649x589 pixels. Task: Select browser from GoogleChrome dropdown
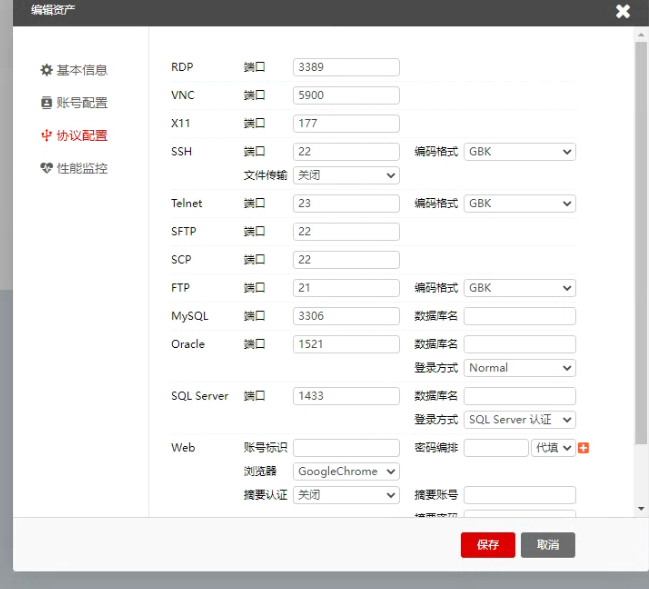(346, 471)
